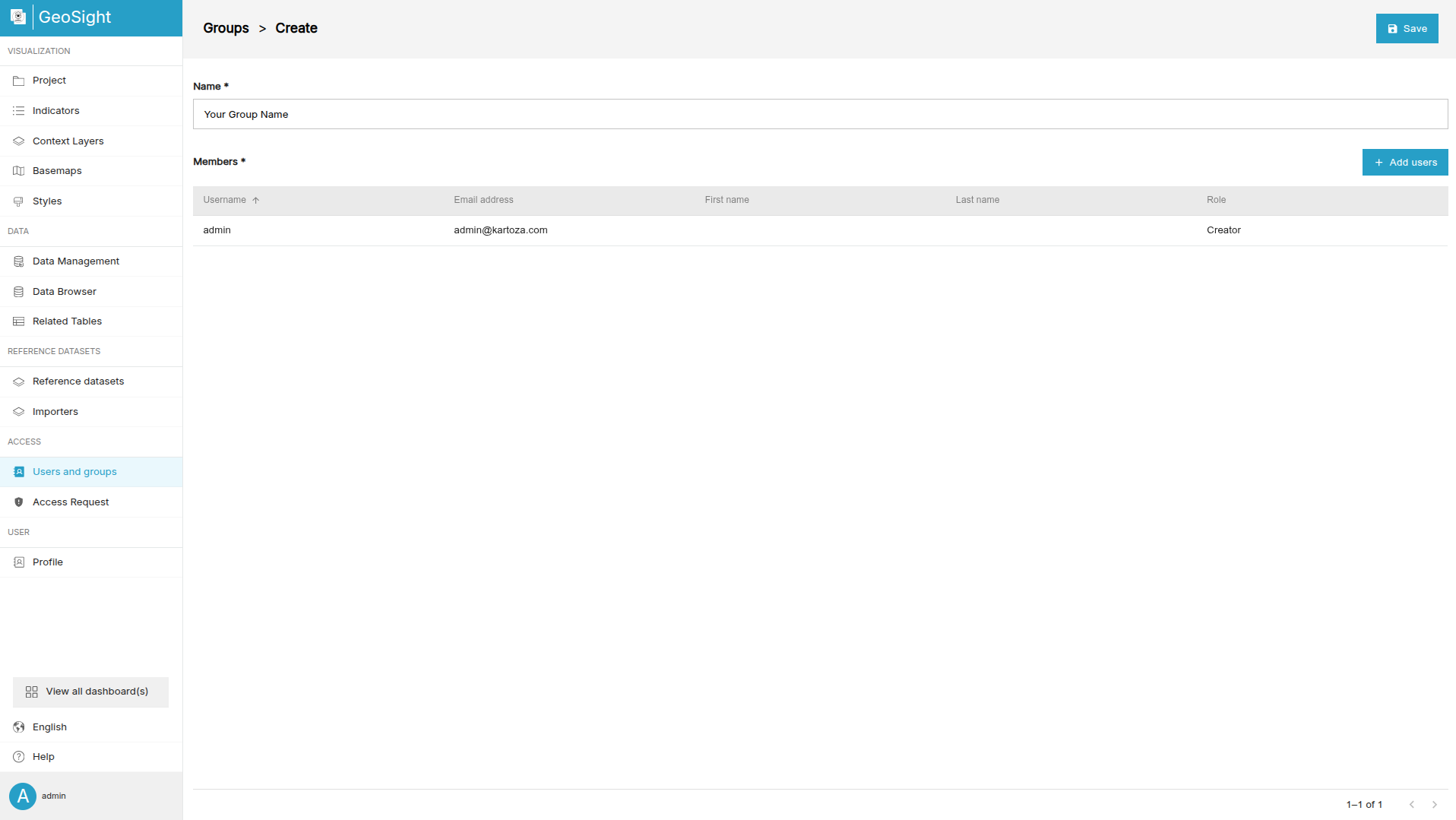
Task: Go to next page of members
Action: [x=1435, y=804]
